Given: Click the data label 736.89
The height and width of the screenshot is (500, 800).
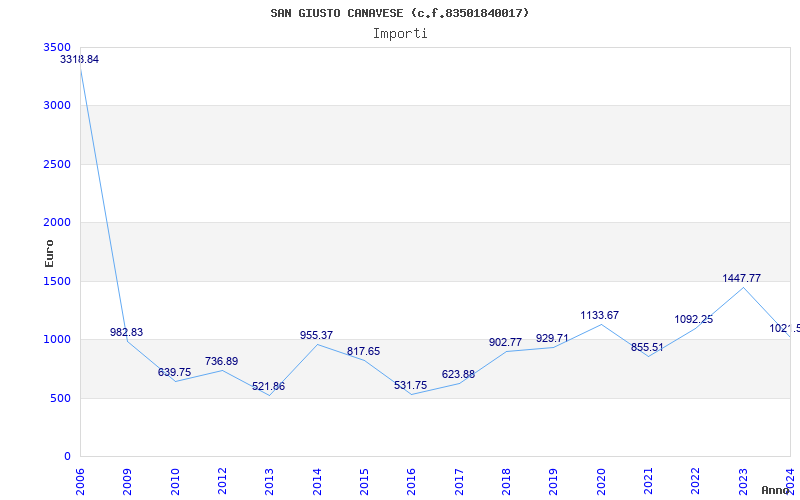Looking at the screenshot, I should [x=221, y=361].
